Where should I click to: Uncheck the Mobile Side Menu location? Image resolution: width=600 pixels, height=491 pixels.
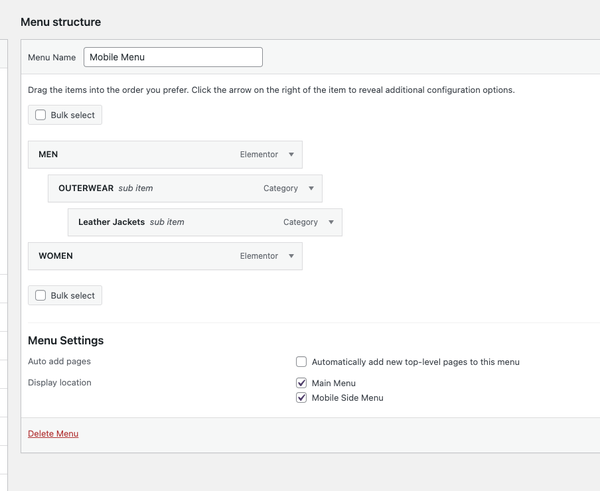(x=302, y=398)
